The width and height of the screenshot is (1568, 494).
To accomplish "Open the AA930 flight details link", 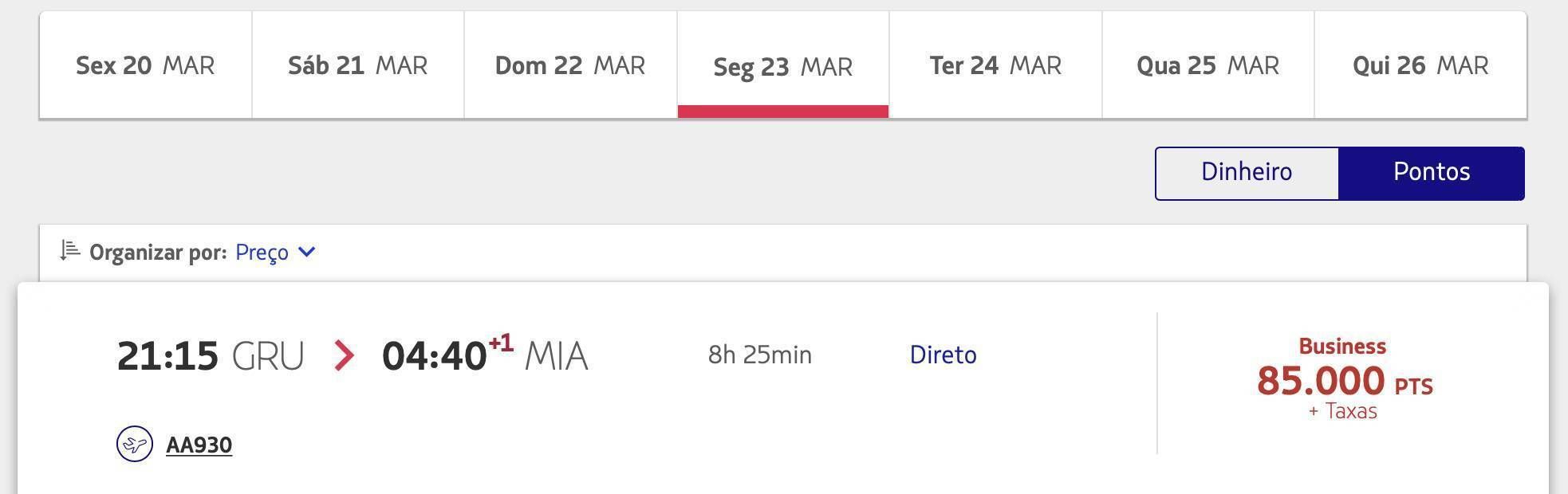I will (x=199, y=445).
